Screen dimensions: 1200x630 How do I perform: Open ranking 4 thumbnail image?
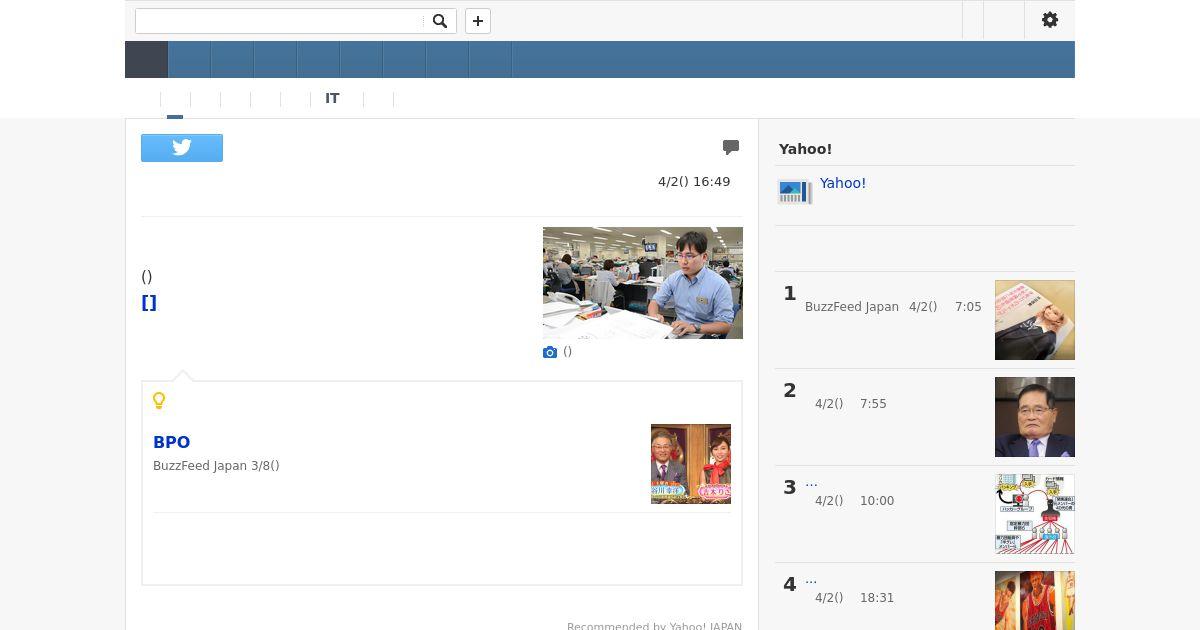click(x=1035, y=600)
